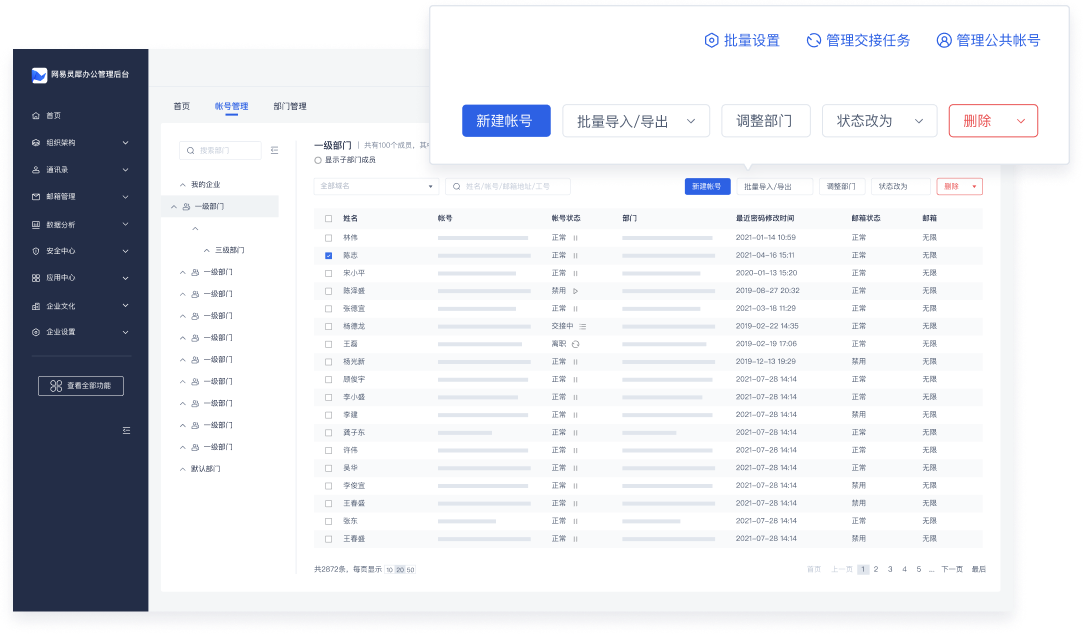The width and height of the screenshot is (1083, 634).
Task: Select the 显示子部门成员 radio option
Action: pyautogui.click(x=318, y=160)
